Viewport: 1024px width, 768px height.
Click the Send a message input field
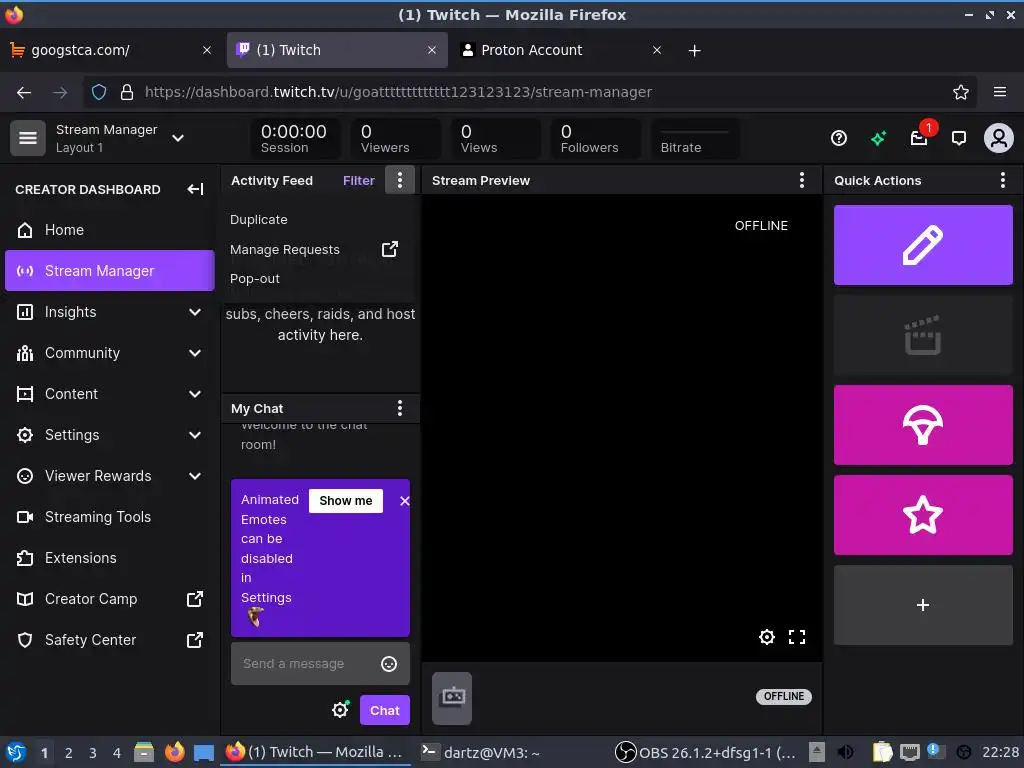tap(320, 664)
